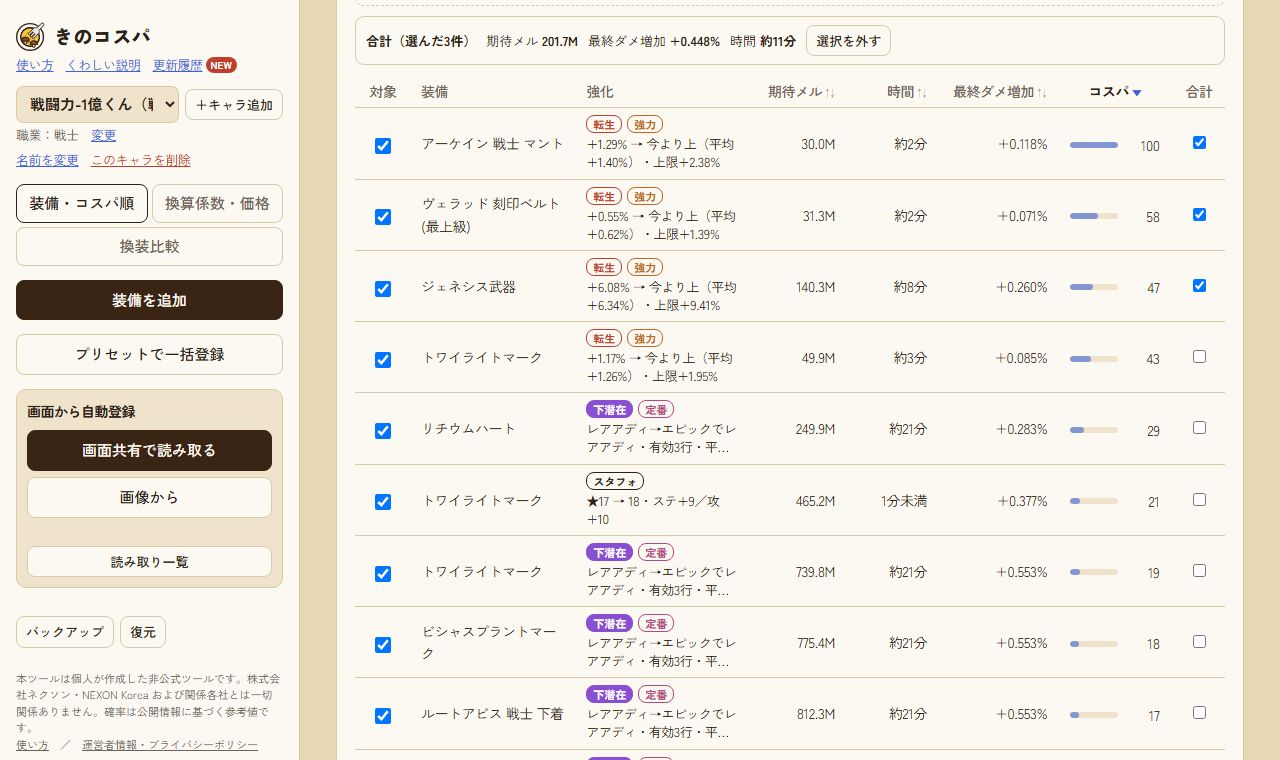Click the red NEW badge beside 更新履歴

221,66
